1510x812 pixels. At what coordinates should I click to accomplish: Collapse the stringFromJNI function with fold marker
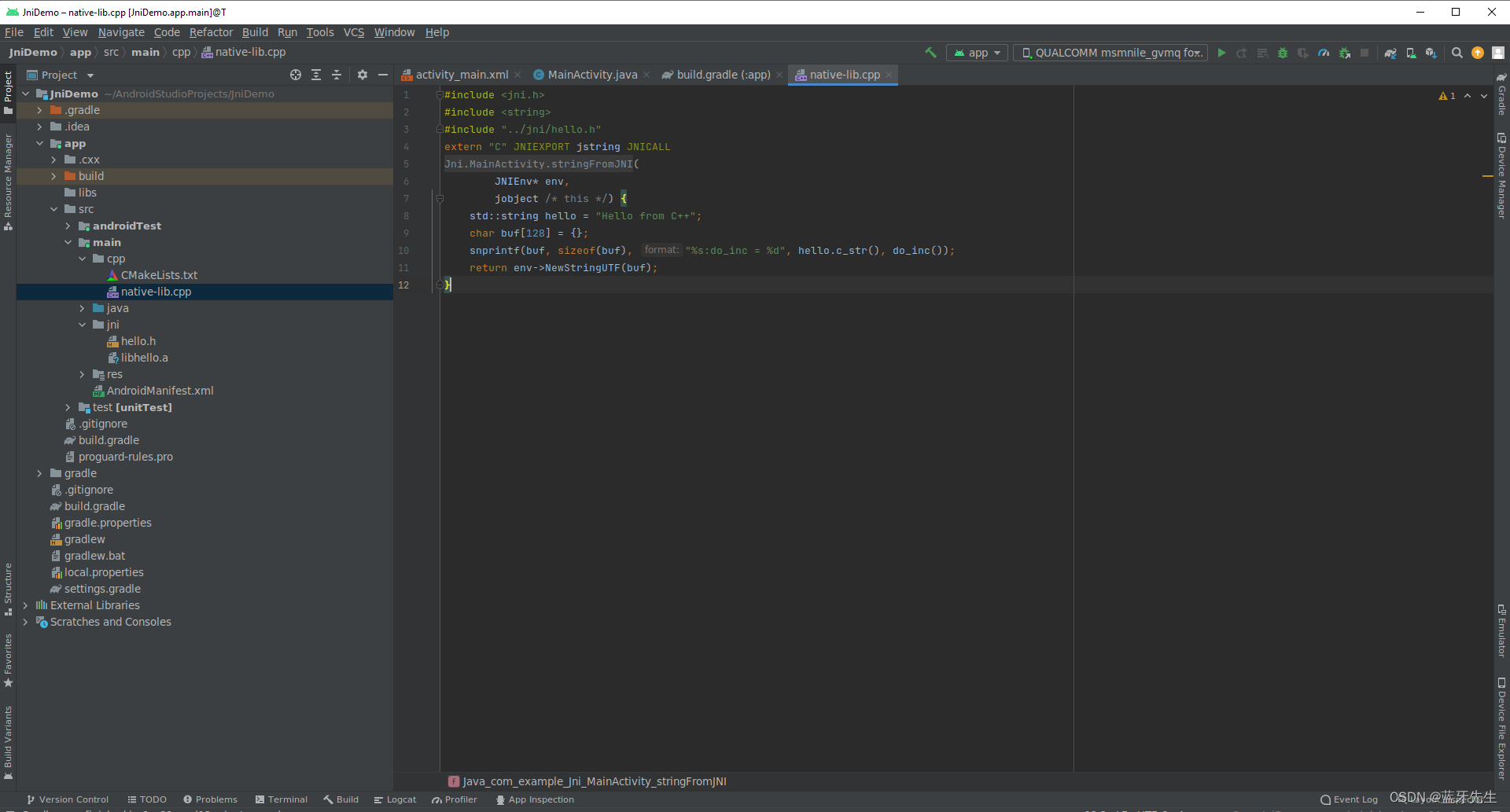(x=440, y=199)
